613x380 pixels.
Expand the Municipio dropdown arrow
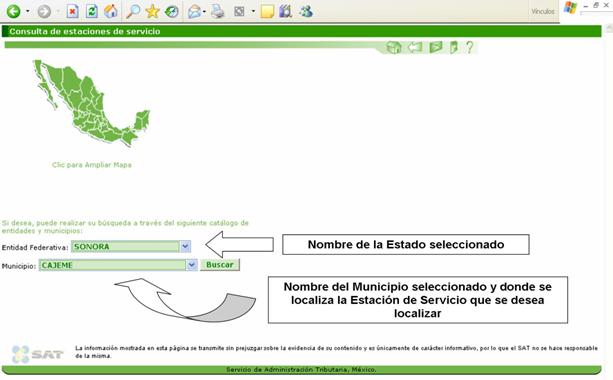pyautogui.click(x=192, y=265)
